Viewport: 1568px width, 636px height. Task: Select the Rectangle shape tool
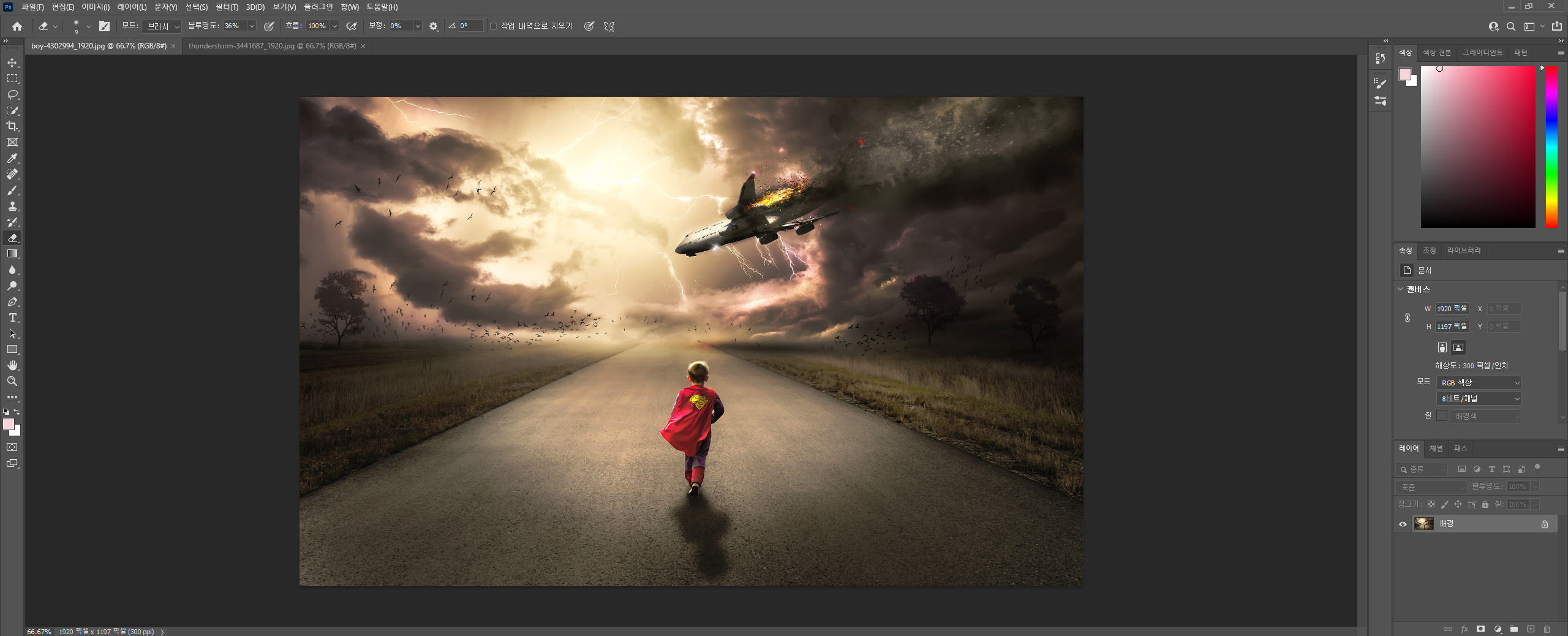[x=12, y=349]
